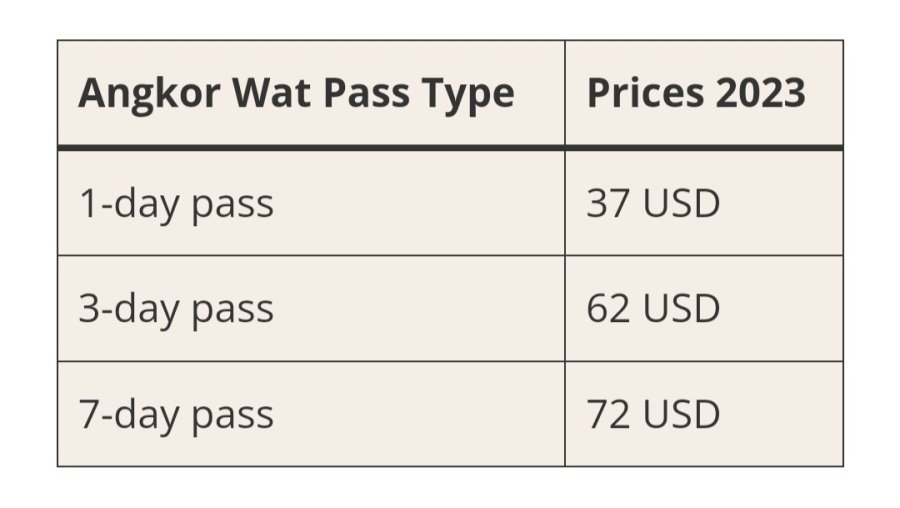Click the number '62' in the second row
The height and width of the screenshot is (508, 900).
coord(607,309)
